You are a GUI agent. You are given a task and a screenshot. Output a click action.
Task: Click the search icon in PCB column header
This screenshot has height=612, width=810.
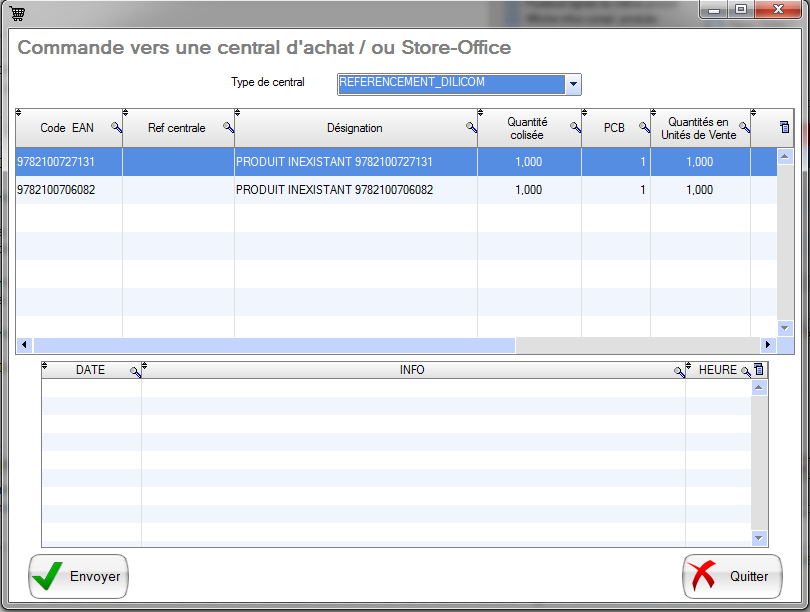click(x=644, y=128)
